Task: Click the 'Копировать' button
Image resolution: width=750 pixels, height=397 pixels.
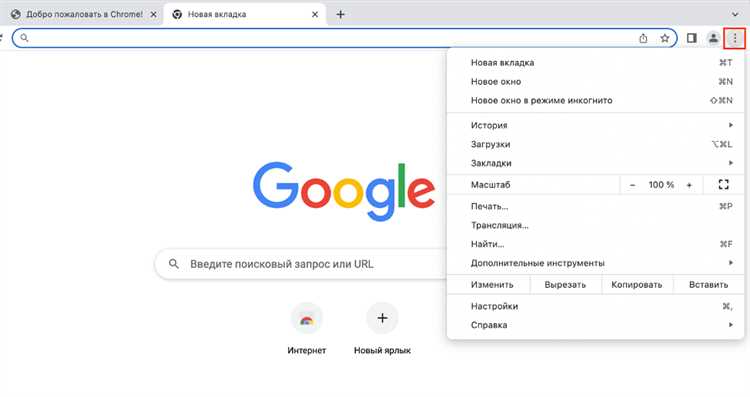Action: pyautogui.click(x=637, y=285)
